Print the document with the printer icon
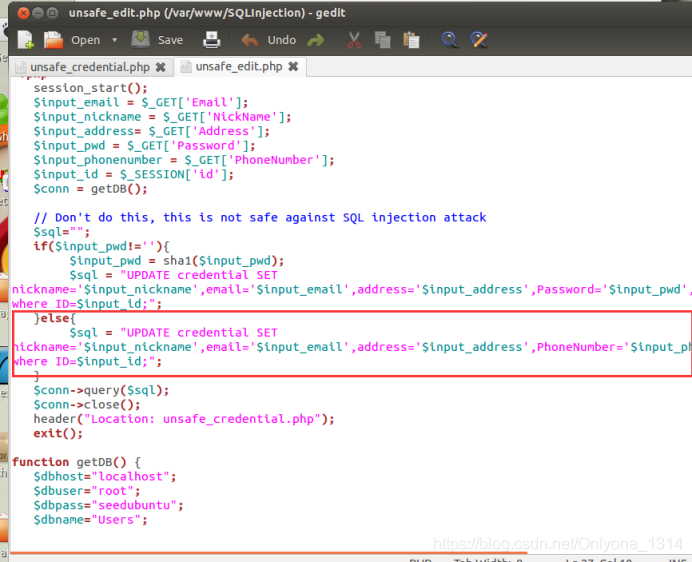The height and width of the screenshot is (562, 692). [x=211, y=40]
